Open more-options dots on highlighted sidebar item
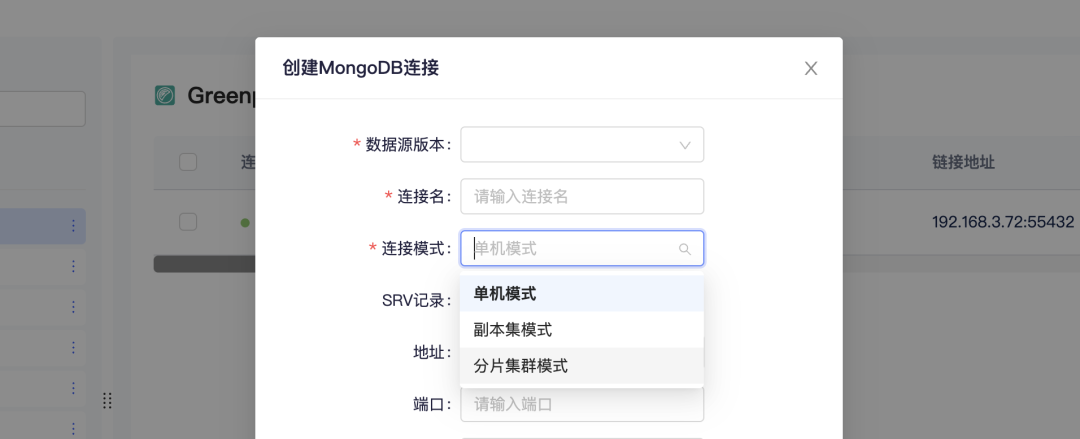The width and height of the screenshot is (1080, 439). tap(73, 226)
